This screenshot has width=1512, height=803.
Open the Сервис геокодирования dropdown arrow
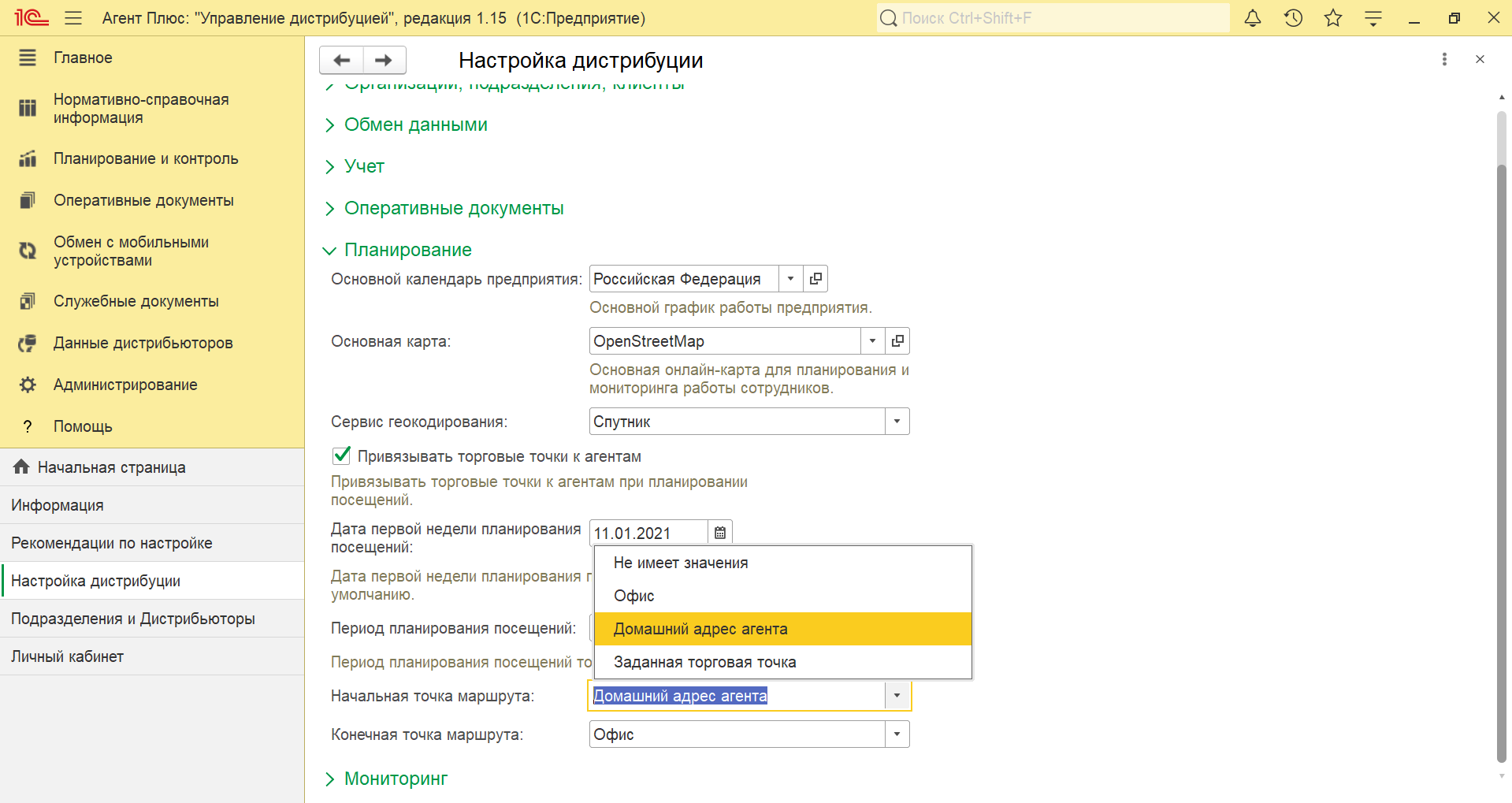click(897, 421)
